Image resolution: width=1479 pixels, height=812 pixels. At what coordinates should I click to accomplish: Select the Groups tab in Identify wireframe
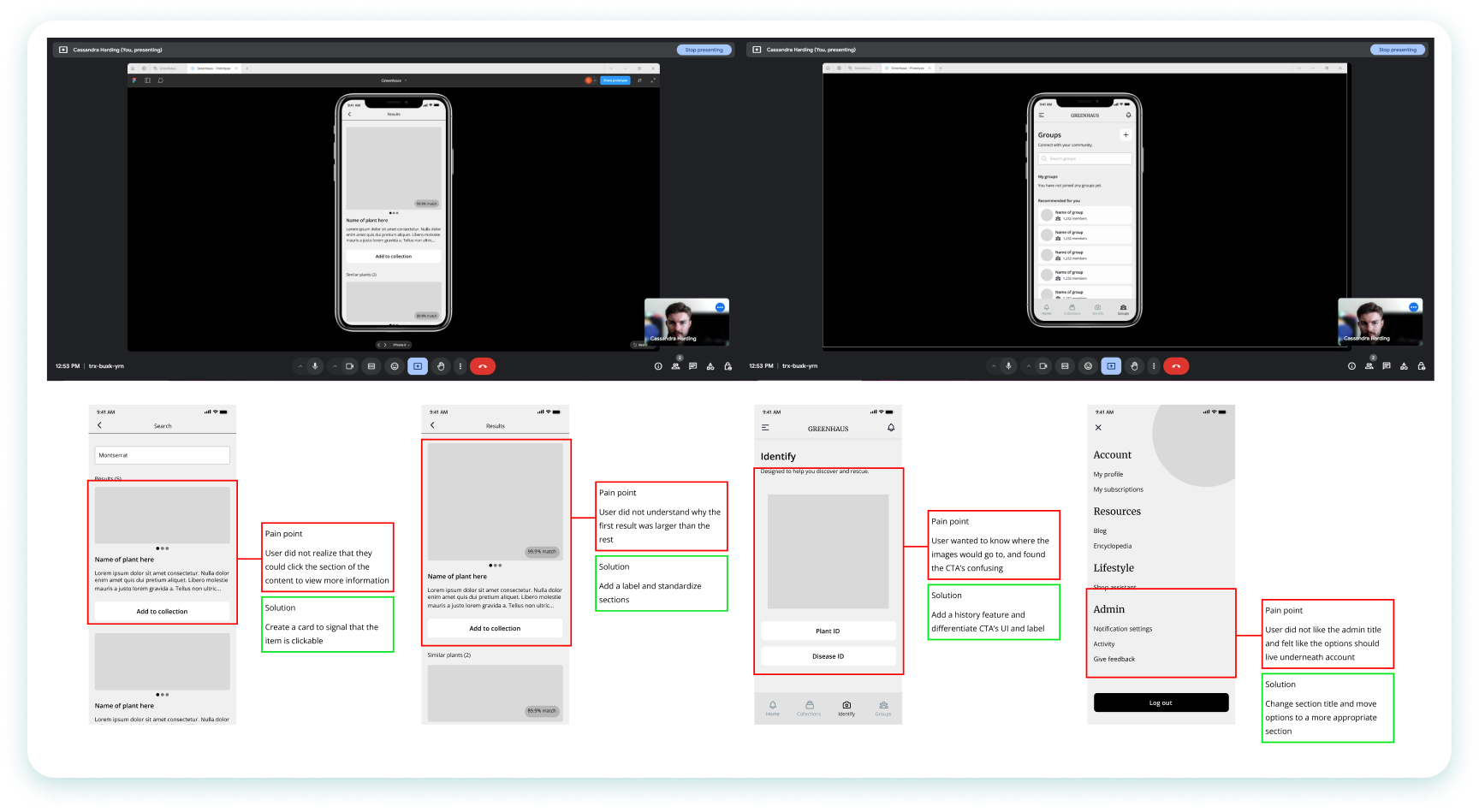click(883, 708)
